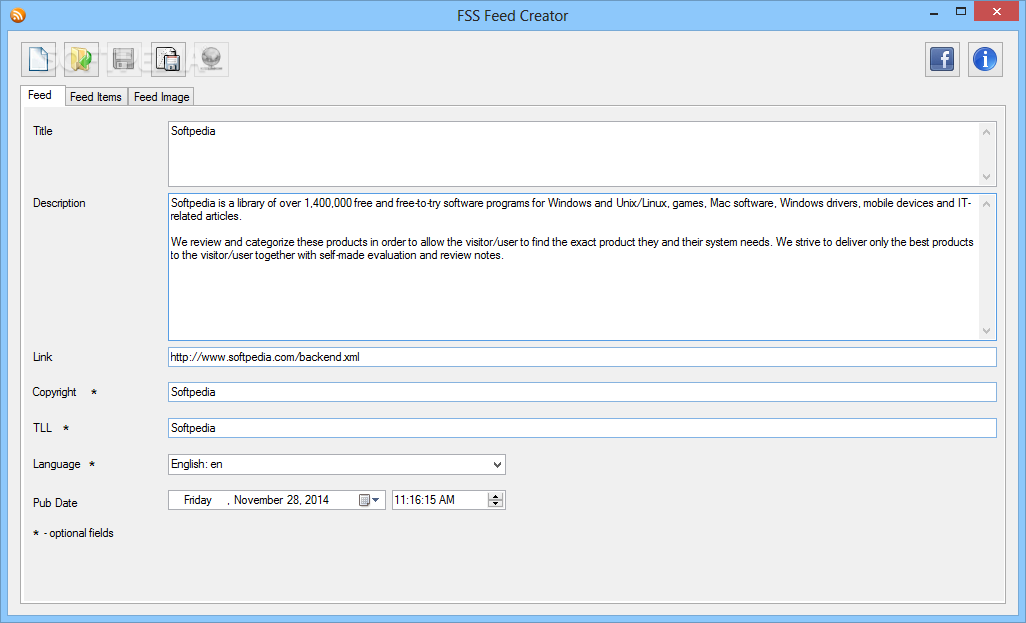Click 'November 28, 2014' in date field
The width and height of the screenshot is (1026, 623).
281,500
